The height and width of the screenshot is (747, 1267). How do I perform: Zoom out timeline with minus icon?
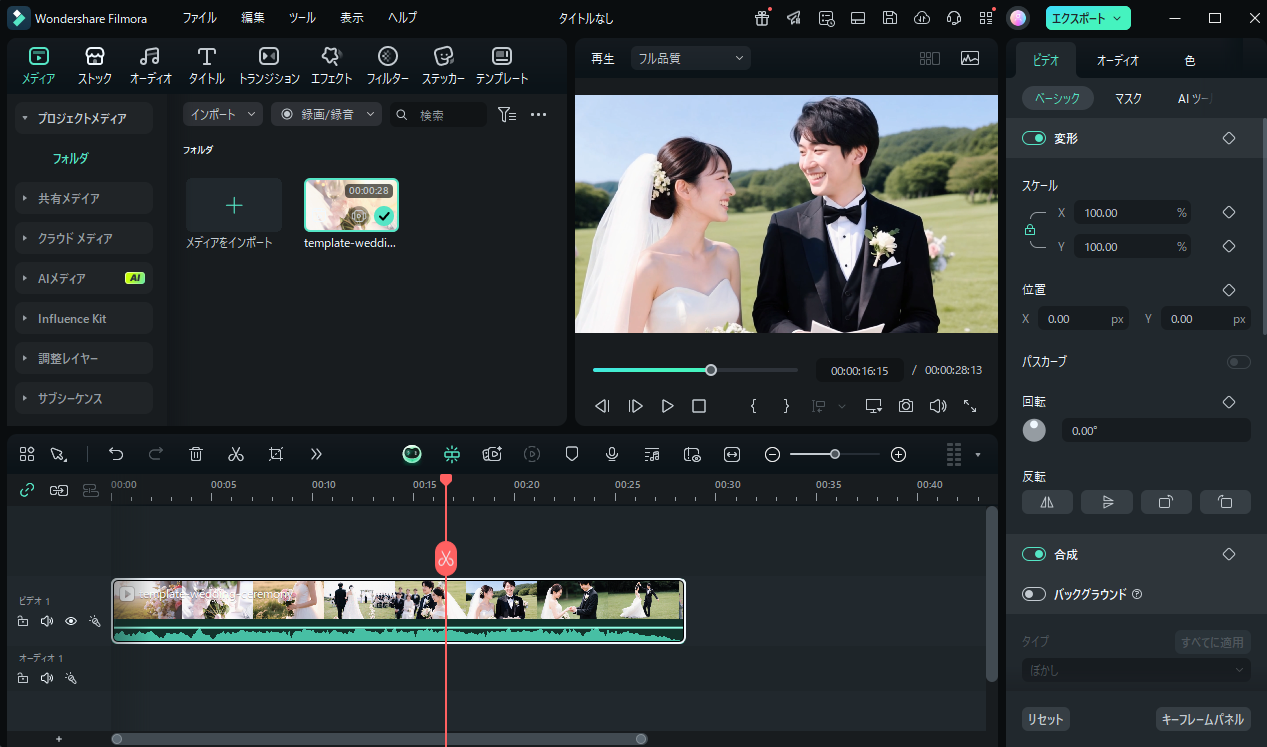(772, 454)
